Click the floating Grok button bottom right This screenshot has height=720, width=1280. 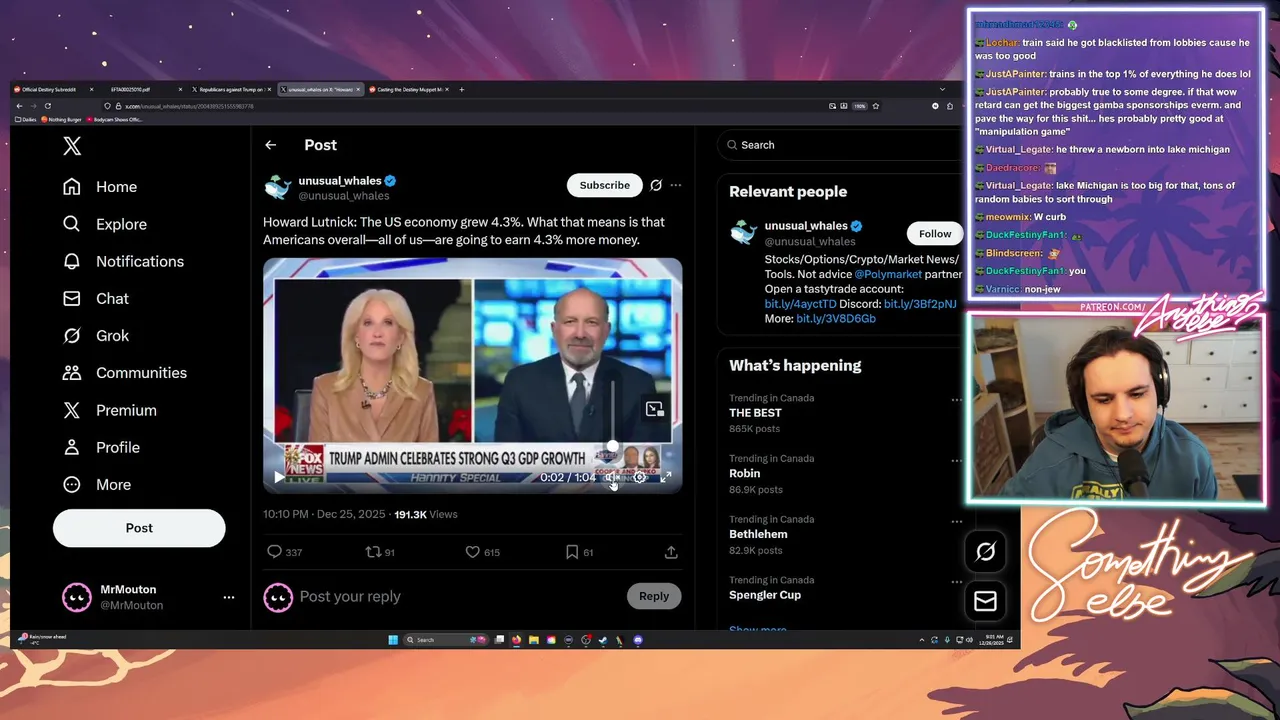tap(985, 552)
